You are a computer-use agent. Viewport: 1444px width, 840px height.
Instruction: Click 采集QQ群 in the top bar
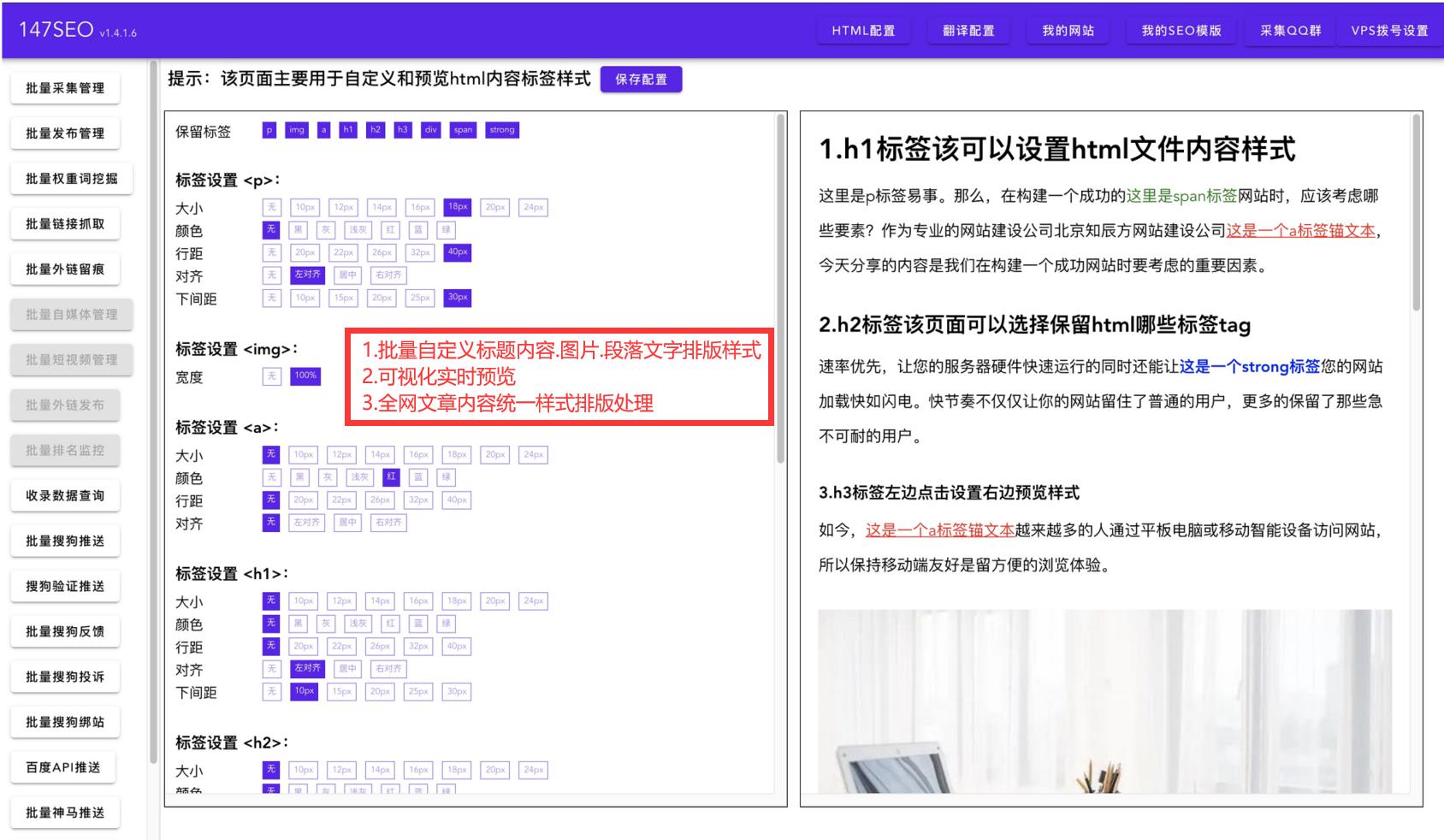1289,30
